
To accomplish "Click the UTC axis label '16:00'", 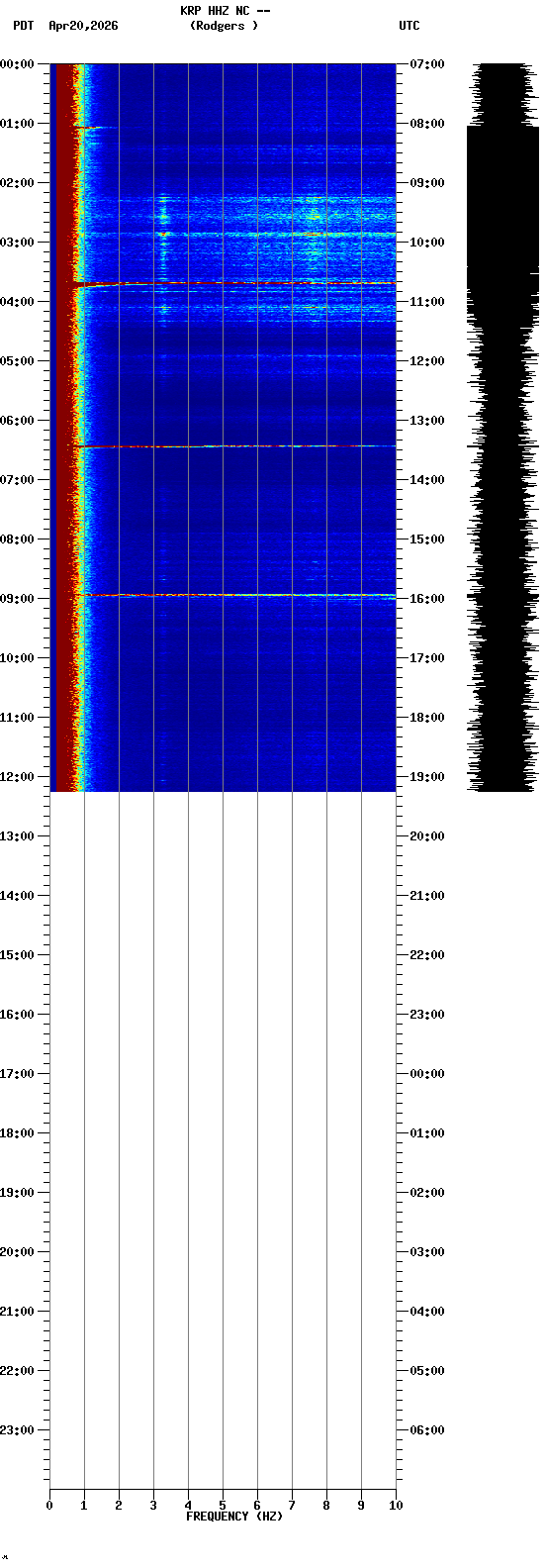I will click(427, 599).
